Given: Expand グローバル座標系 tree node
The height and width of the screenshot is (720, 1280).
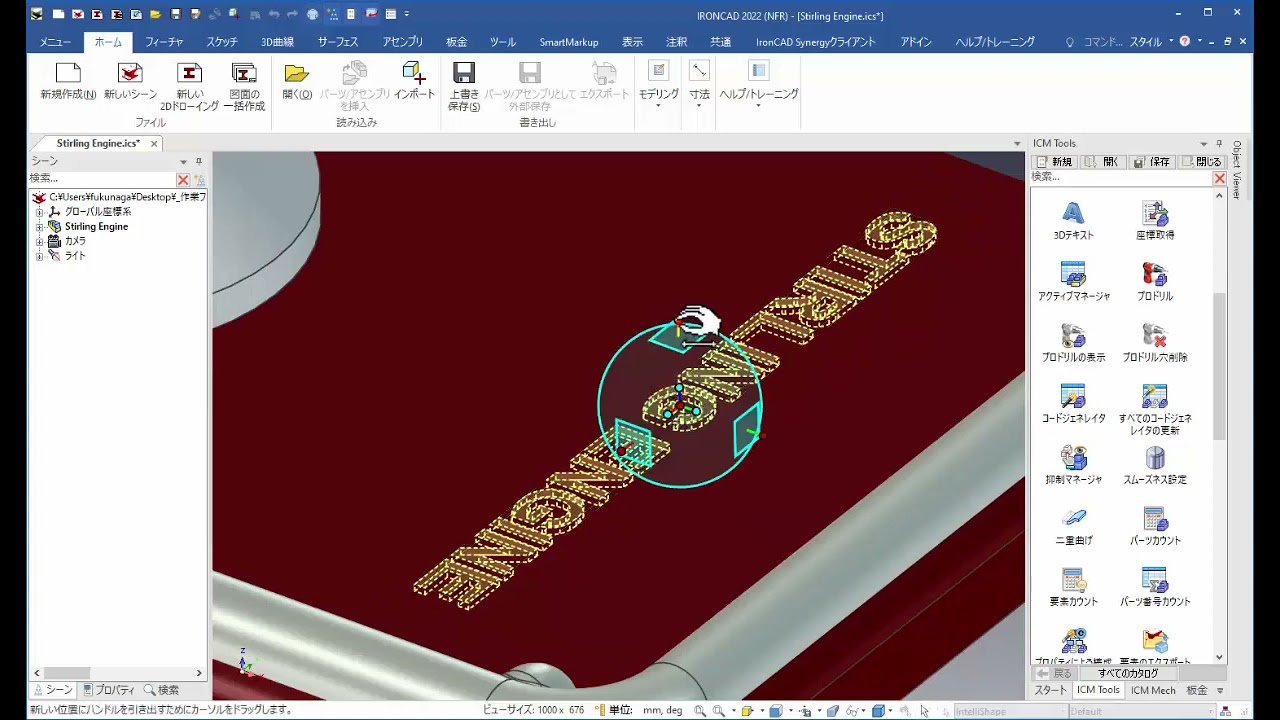Looking at the screenshot, I should [40, 212].
